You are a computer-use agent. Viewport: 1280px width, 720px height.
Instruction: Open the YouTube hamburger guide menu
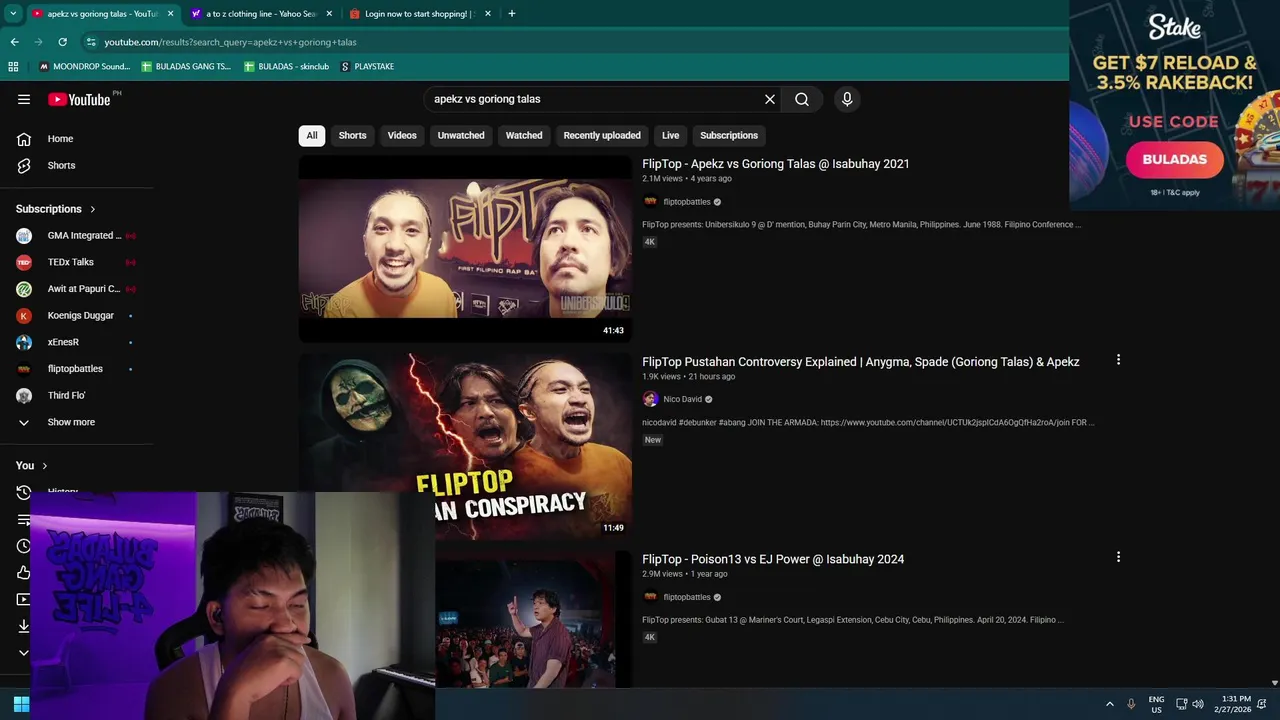[24, 99]
